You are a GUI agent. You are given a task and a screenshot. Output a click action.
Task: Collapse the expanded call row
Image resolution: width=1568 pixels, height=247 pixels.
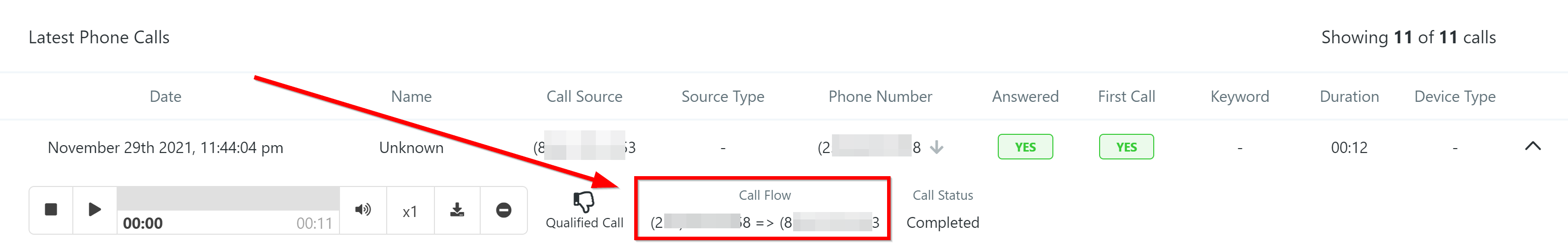coord(1533,146)
